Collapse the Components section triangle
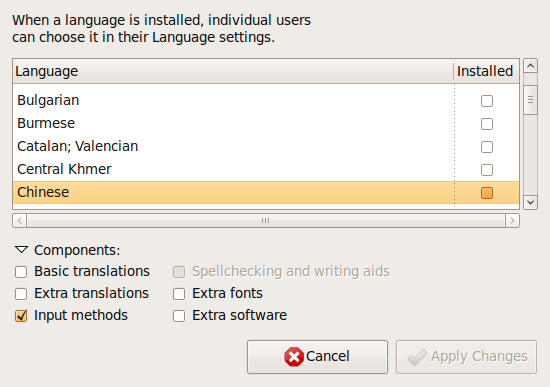 pyautogui.click(x=21, y=250)
